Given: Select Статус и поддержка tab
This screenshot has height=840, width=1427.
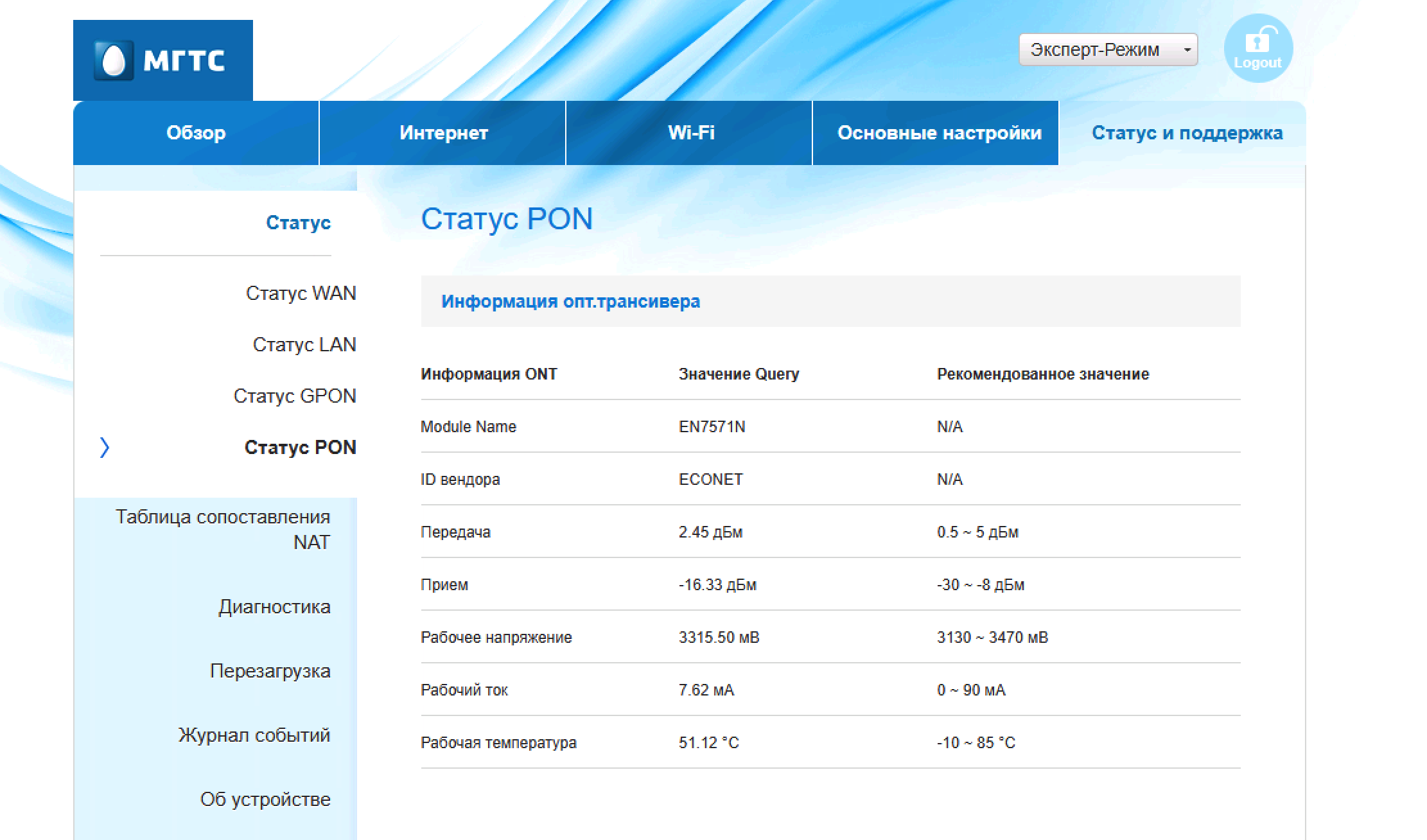Looking at the screenshot, I should 1187,133.
